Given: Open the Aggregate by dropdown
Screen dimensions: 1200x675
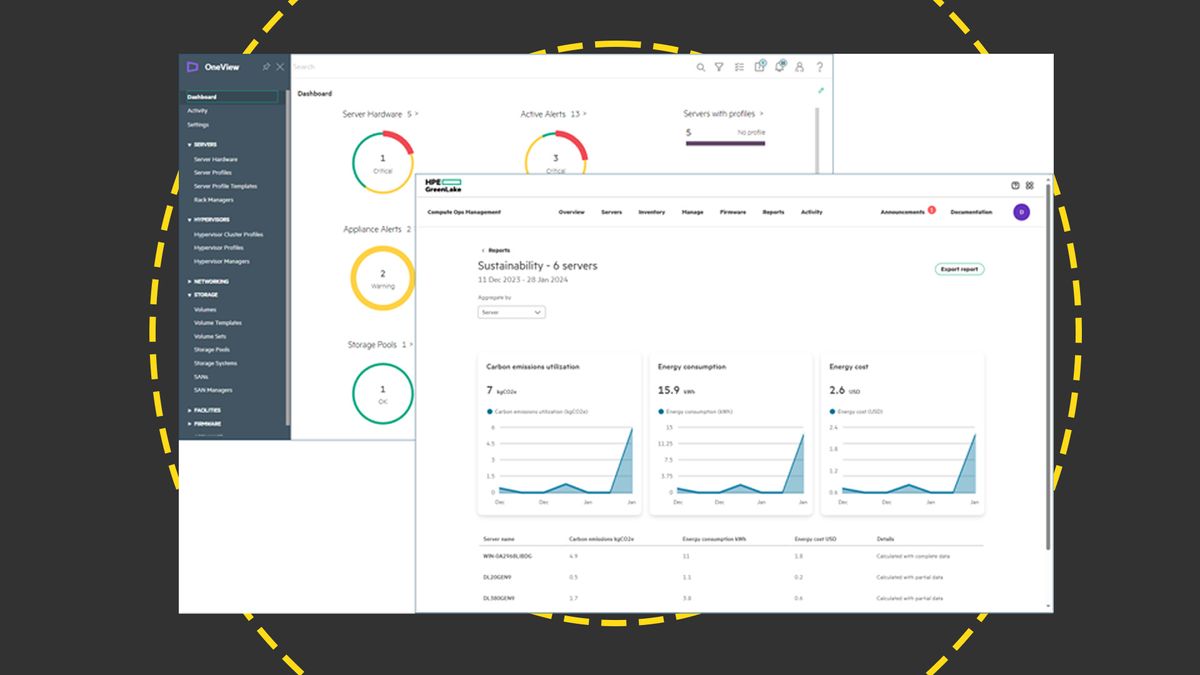Looking at the screenshot, I should 511,312.
